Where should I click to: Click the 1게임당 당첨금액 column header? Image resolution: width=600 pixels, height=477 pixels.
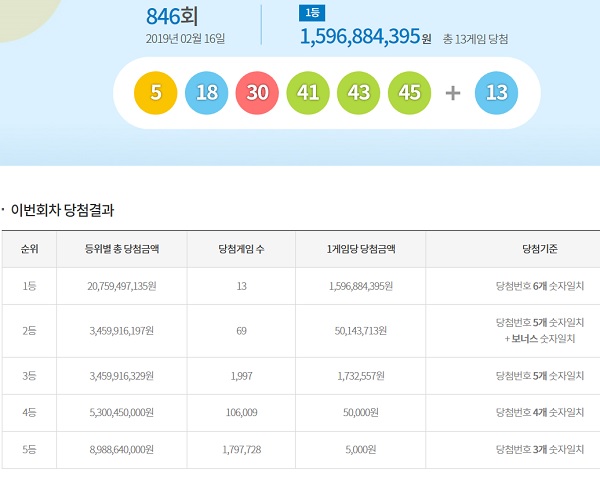click(x=361, y=249)
